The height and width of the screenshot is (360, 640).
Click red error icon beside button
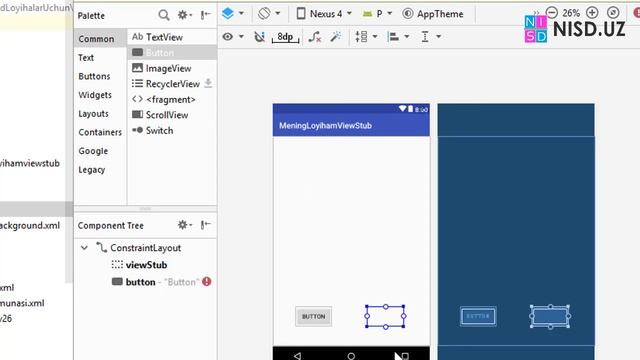(x=207, y=282)
